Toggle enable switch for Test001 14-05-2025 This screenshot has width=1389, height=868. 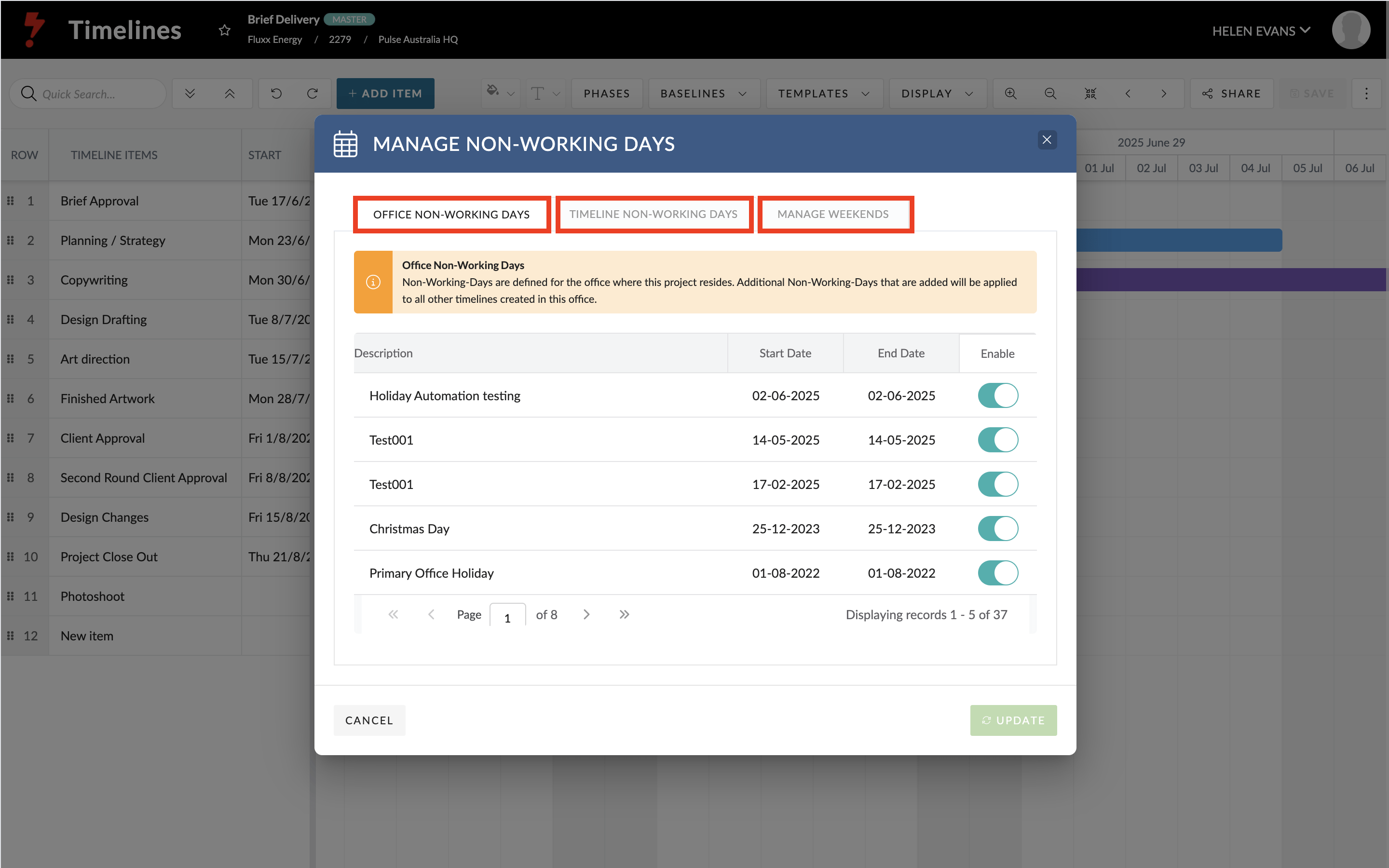pyautogui.click(x=997, y=440)
